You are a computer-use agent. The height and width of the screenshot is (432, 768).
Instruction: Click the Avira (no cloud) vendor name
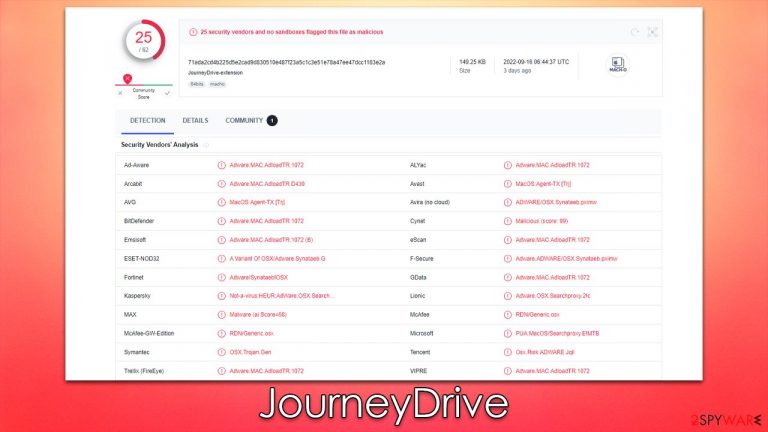click(430, 202)
